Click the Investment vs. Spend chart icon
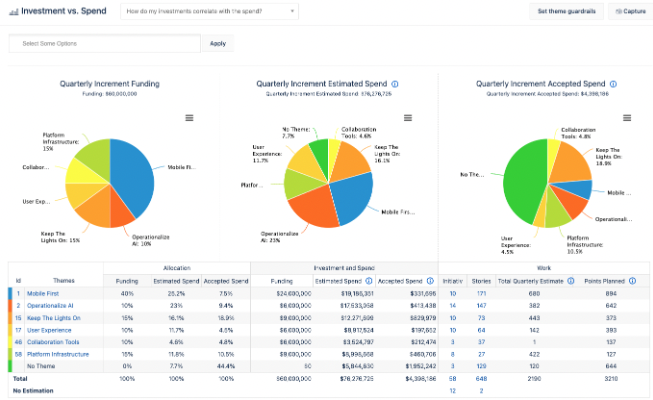The image size is (653, 400). (14, 12)
